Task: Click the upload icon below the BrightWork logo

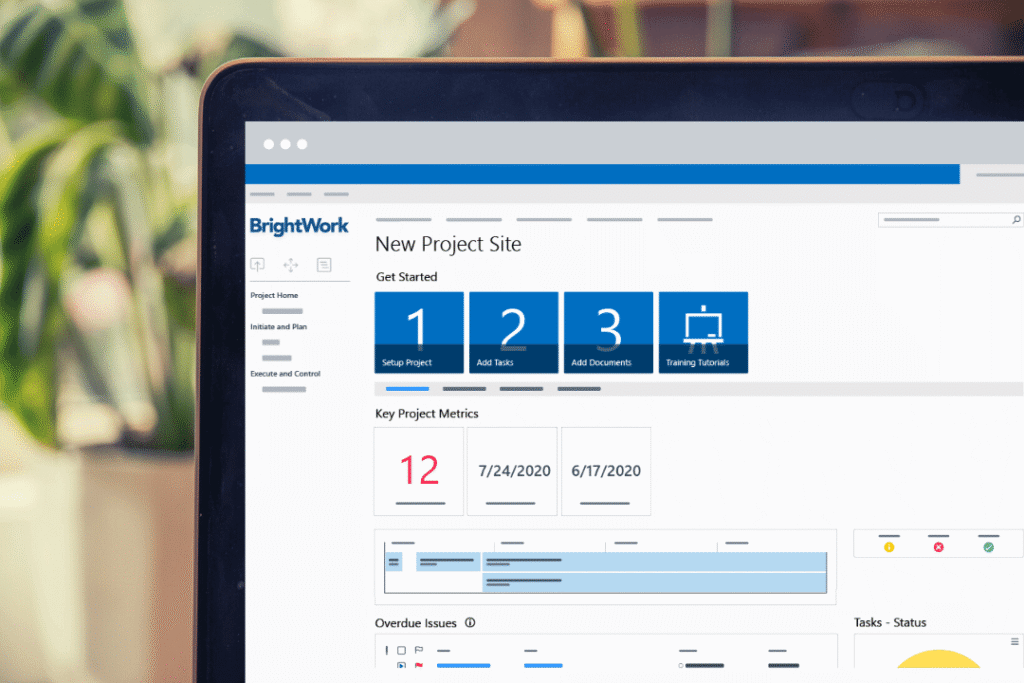Action: coord(257,265)
